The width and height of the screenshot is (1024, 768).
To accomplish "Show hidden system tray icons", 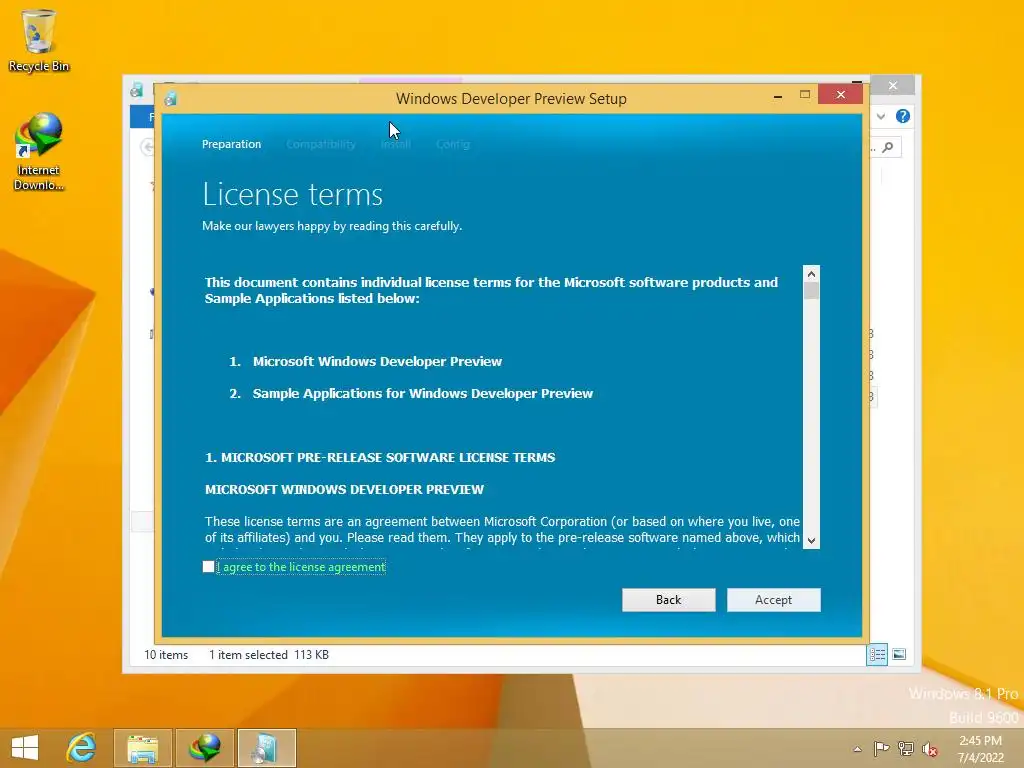I will click(857, 749).
